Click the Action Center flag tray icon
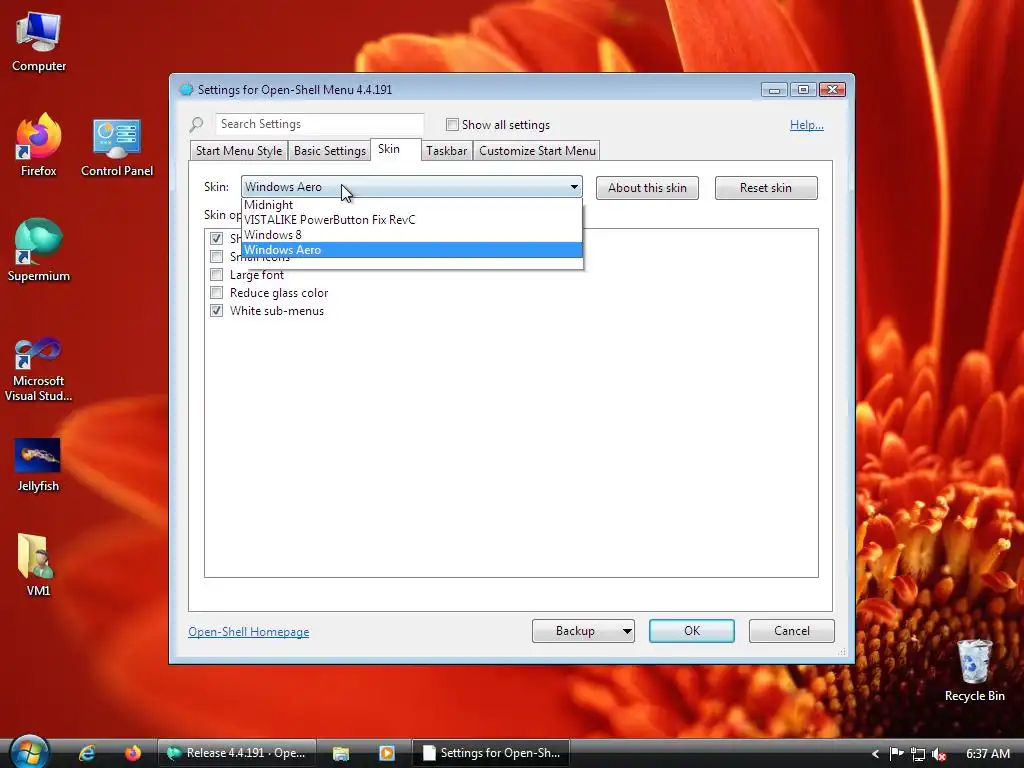The width and height of the screenshot is (1024, 768). point(897,753)
